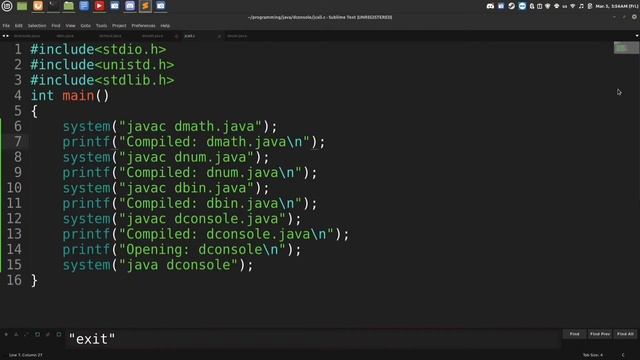640x360 pixels.
Task: Click the find input field containing "exit"
Action: 313,339
